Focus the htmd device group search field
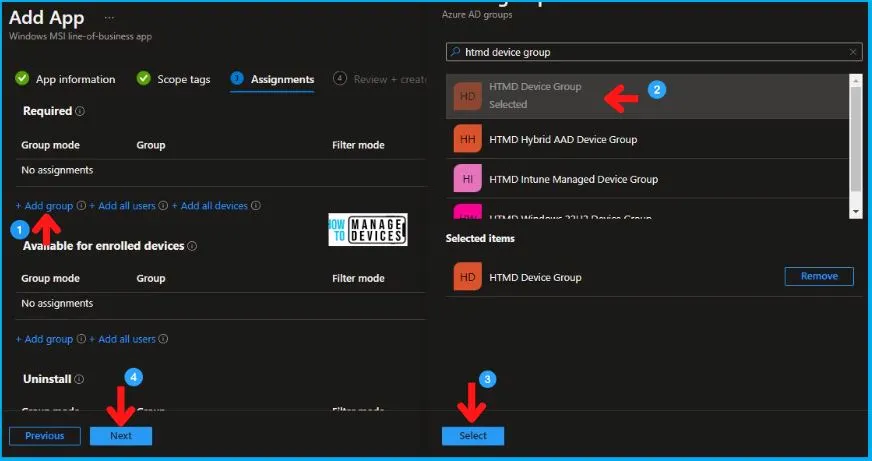 653,52
